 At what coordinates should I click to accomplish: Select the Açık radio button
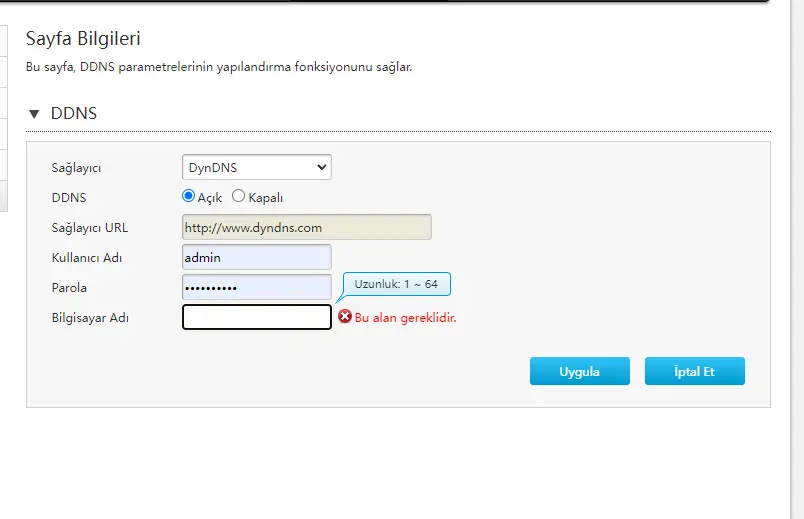click(188, 196)
